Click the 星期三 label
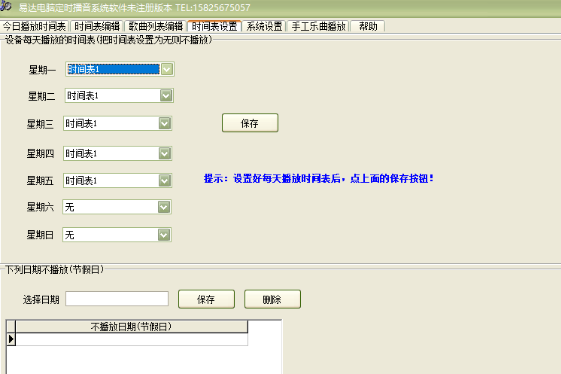 coord(40,124)
